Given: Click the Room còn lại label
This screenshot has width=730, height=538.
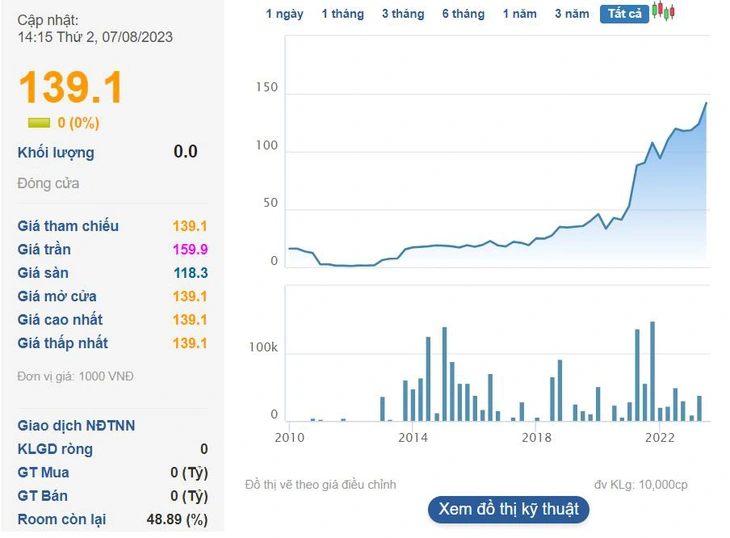Looking at the screenshot, I should pyautogui.click(x=61, y=519).
